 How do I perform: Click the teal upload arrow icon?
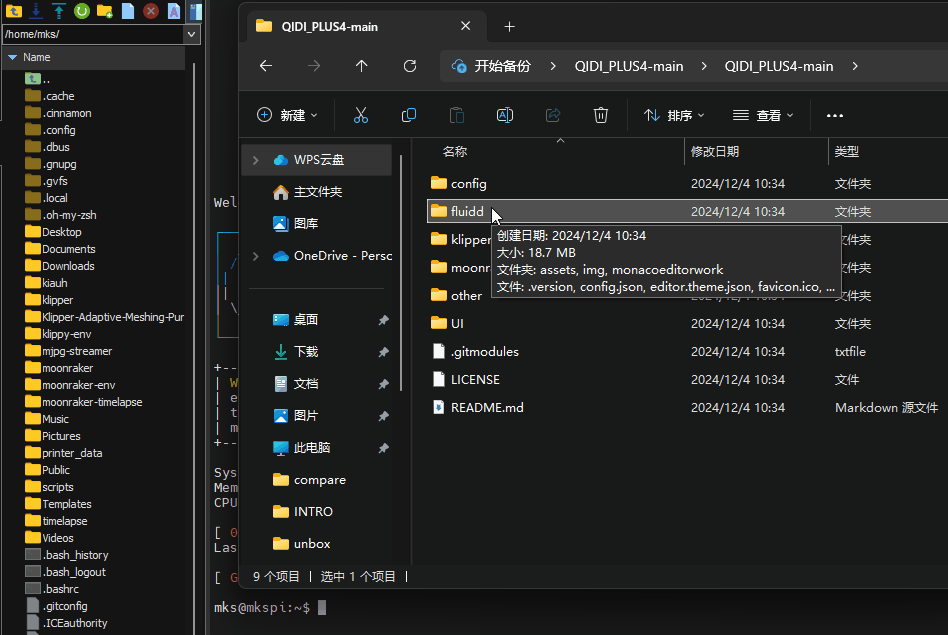(59, 11)
